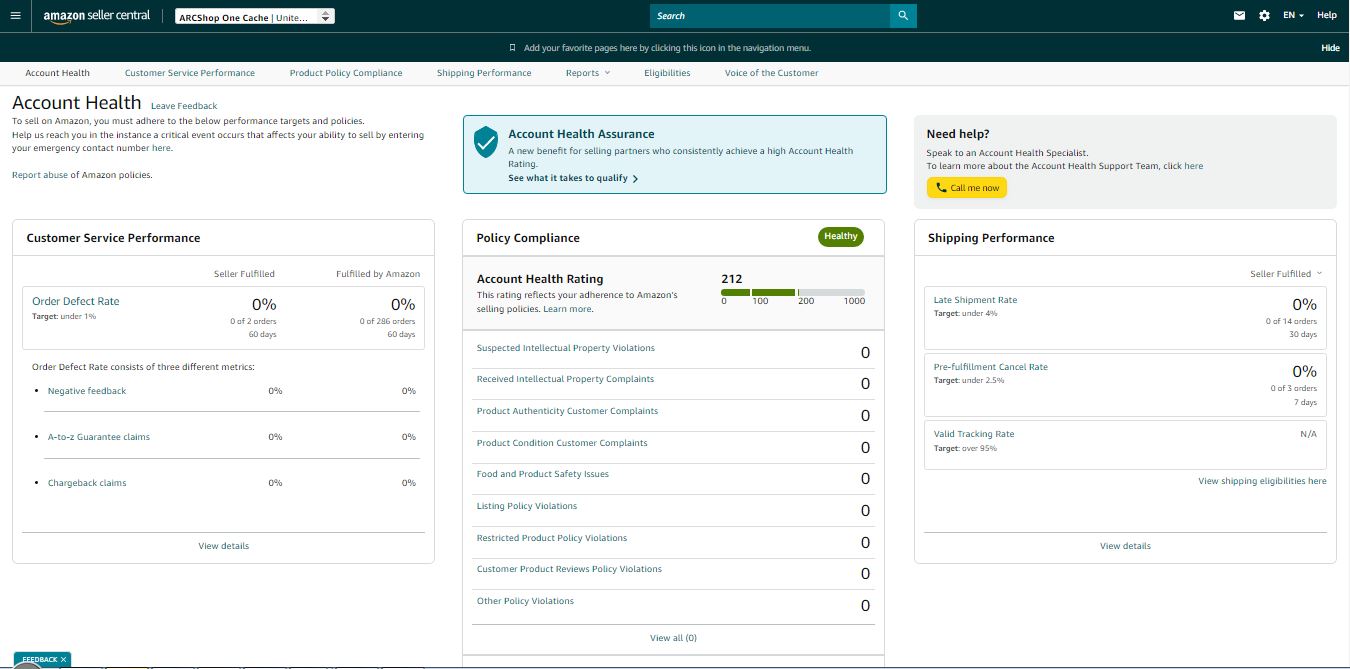The height and width of the screenshot is (669, 1350).
Task: Open the EN language dropdown
Action: 1293,16
